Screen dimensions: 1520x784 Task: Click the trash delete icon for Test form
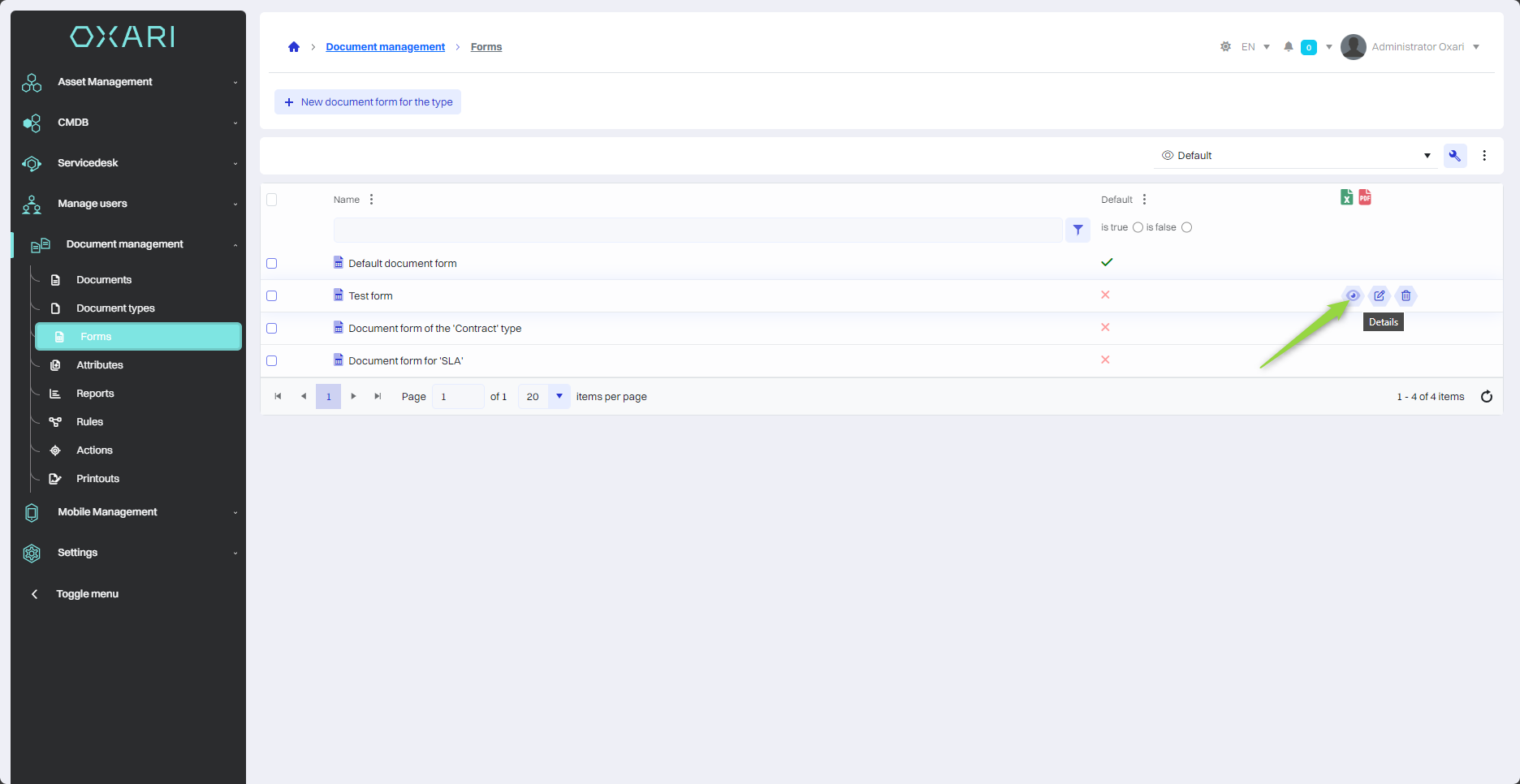[1406, 295]
